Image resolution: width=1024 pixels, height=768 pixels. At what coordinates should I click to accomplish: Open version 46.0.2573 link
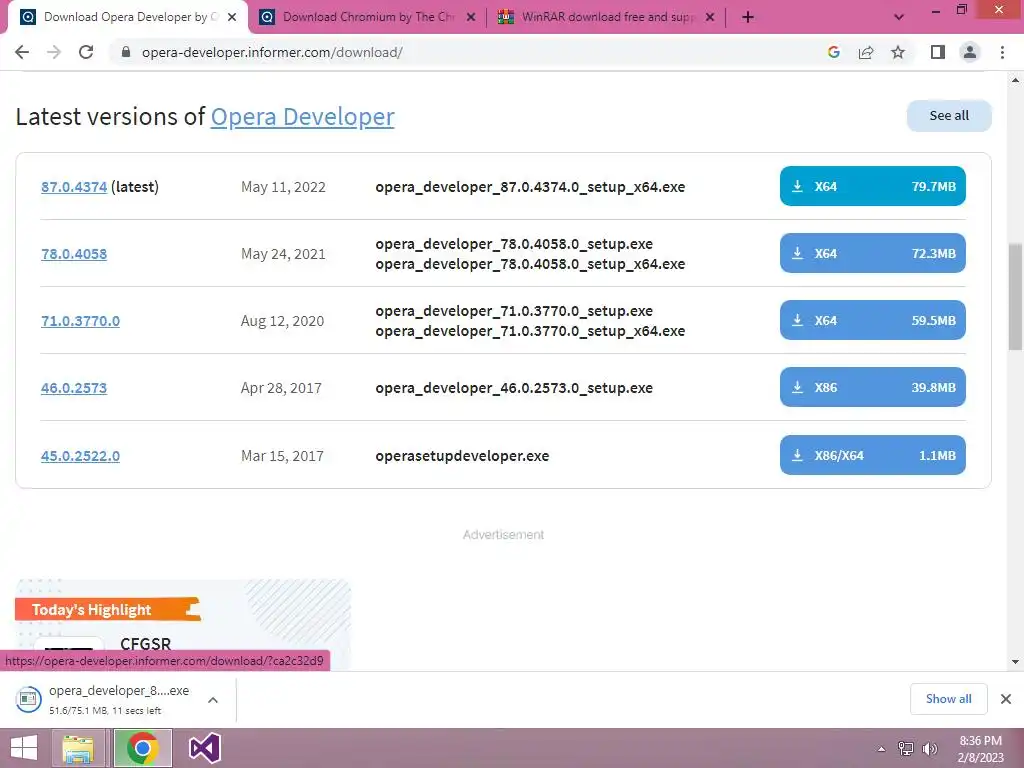coord(74,388)
